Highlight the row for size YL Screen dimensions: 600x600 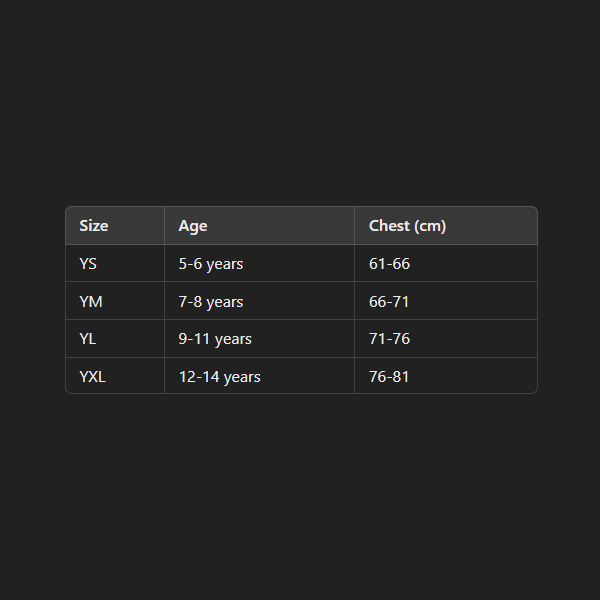[x=300, y=339]
